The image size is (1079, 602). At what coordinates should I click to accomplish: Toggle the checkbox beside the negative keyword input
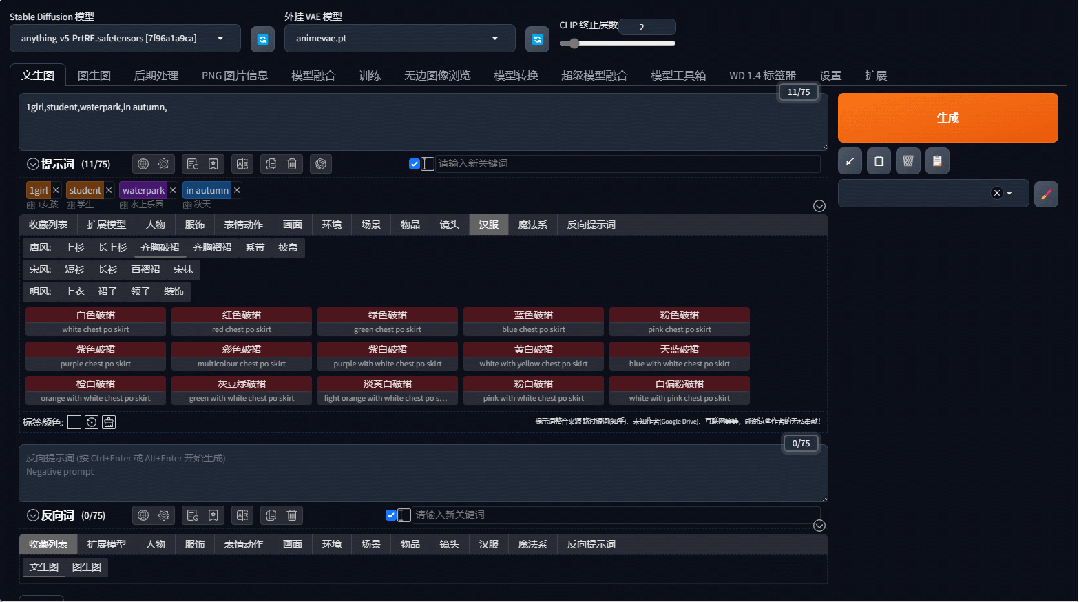click(x=391, y=515)
